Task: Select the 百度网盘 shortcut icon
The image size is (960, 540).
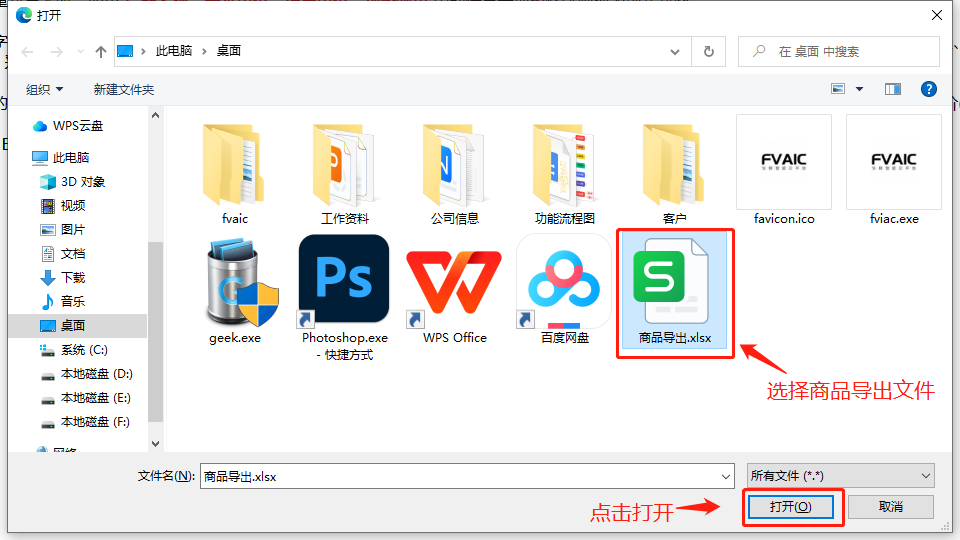Action: (x=564, y=282)
